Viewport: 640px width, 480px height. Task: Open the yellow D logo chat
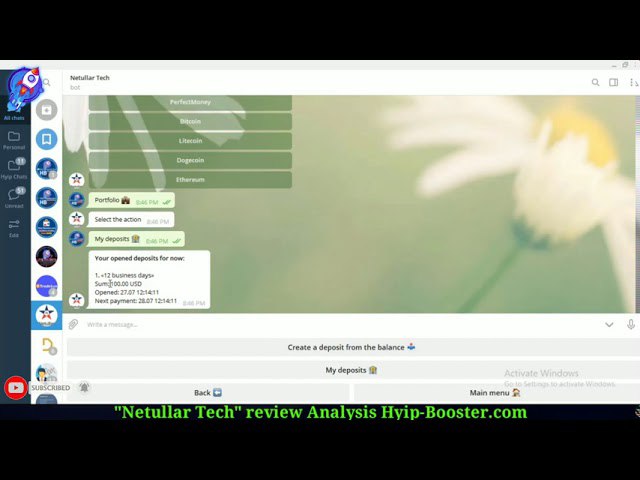[49, 346]
